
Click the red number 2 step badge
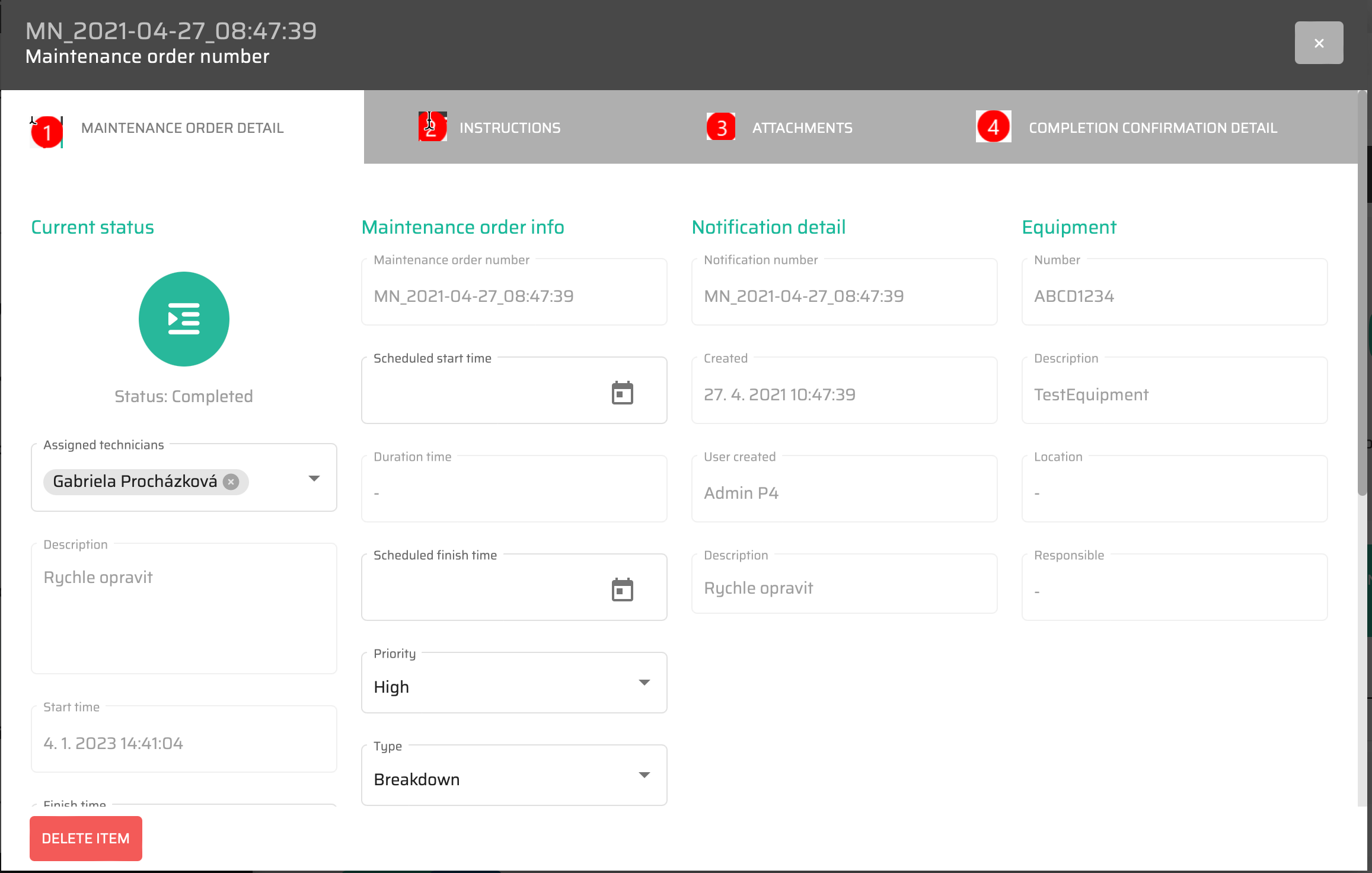(432, 126)
